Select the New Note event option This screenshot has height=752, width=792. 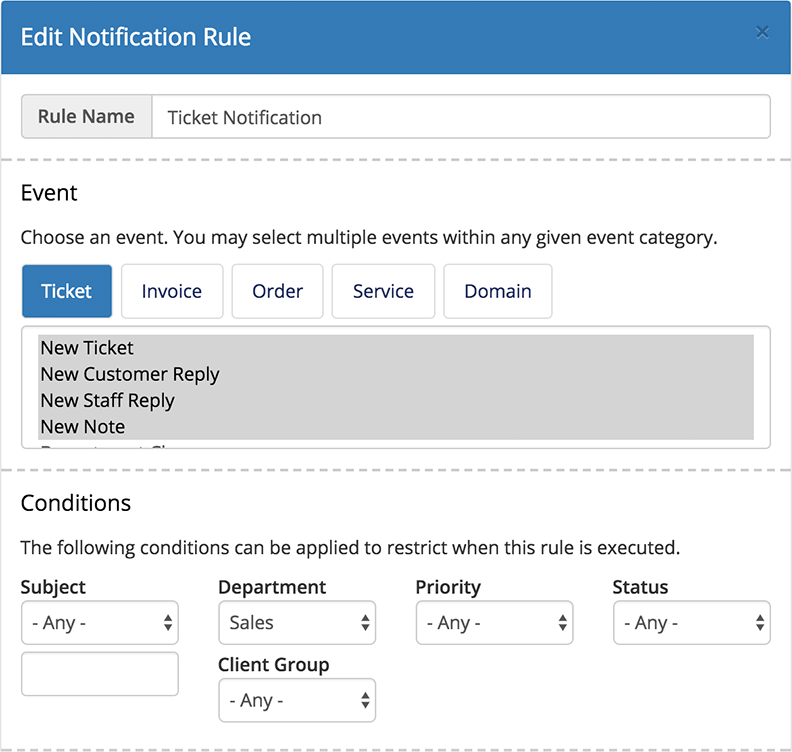[x=83, y=427]
